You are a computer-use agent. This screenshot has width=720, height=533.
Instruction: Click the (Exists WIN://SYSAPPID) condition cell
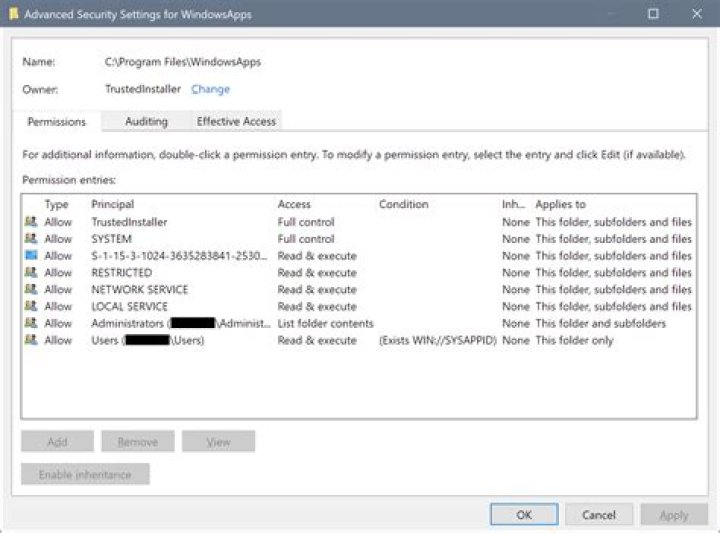pyautogui.click(x=438, y=340)
